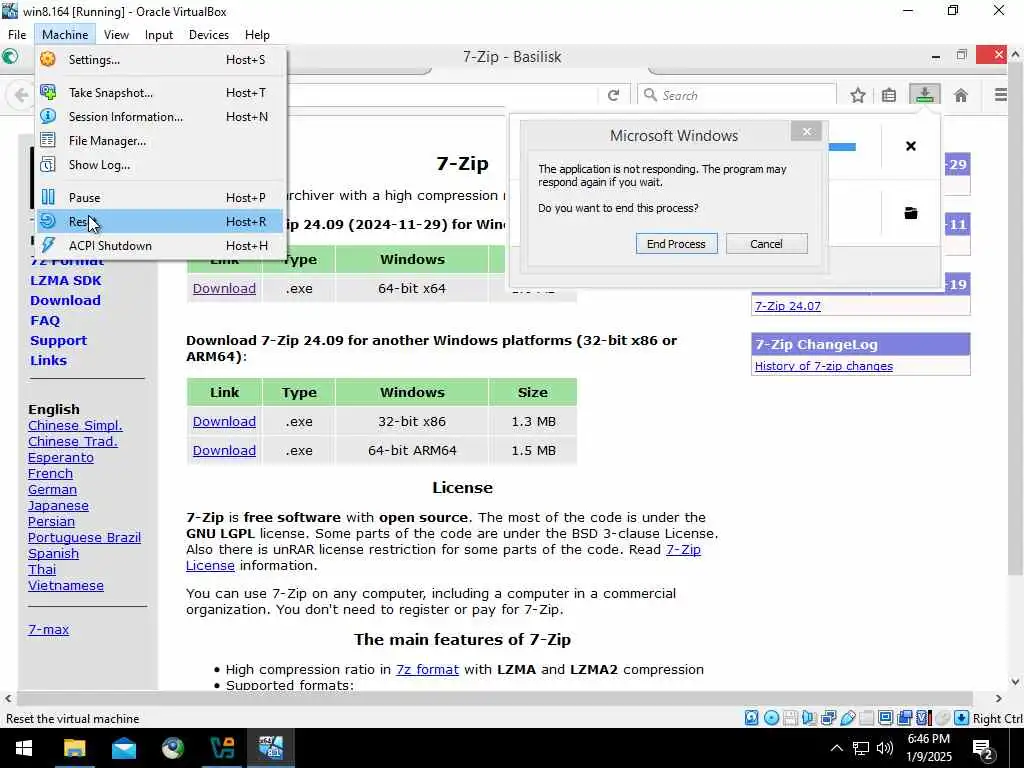Click the audio indicator icon in VirtualBox status bar

pos(809,718)
